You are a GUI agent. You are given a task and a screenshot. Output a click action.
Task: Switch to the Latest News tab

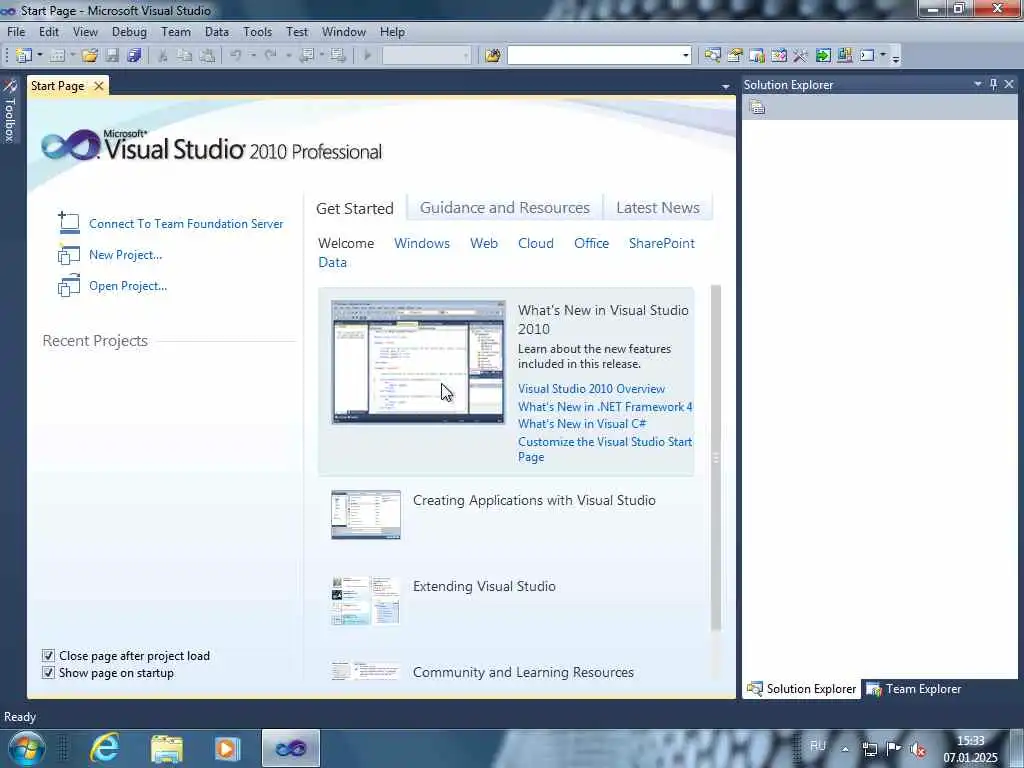[658, 208]
